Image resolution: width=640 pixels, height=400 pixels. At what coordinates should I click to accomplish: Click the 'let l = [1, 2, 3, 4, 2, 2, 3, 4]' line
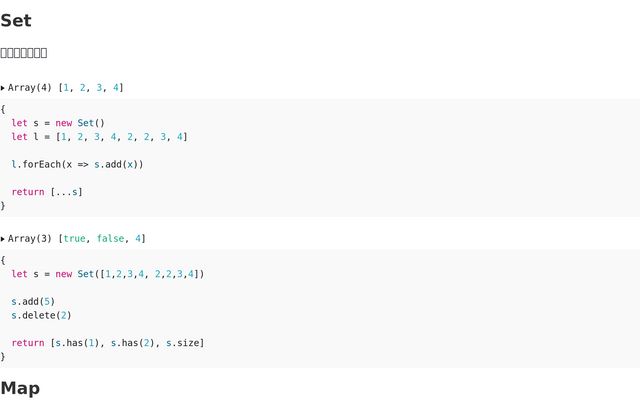(x=99, y=137)
